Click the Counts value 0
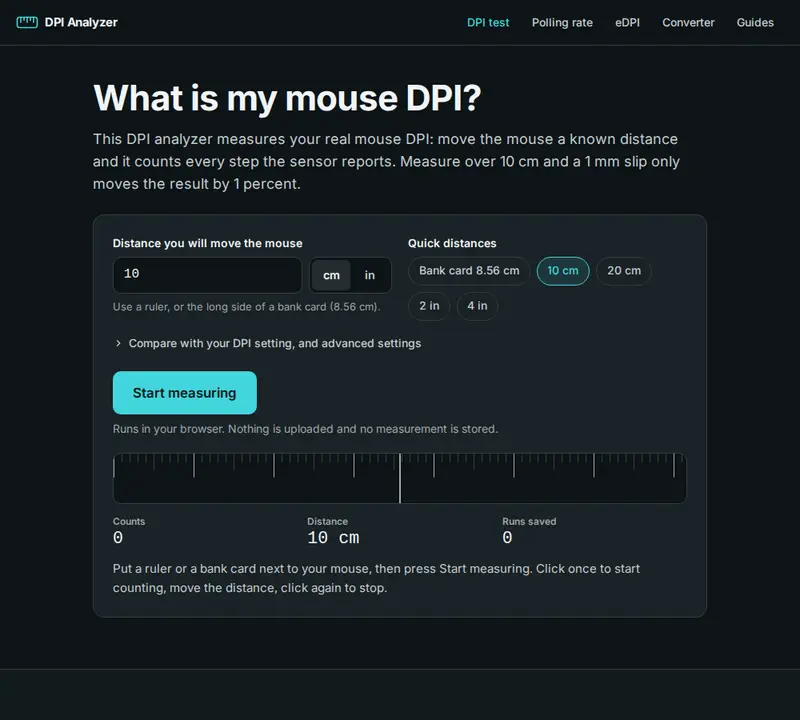This screenshot has height=720, width=800. click(118, 537)
